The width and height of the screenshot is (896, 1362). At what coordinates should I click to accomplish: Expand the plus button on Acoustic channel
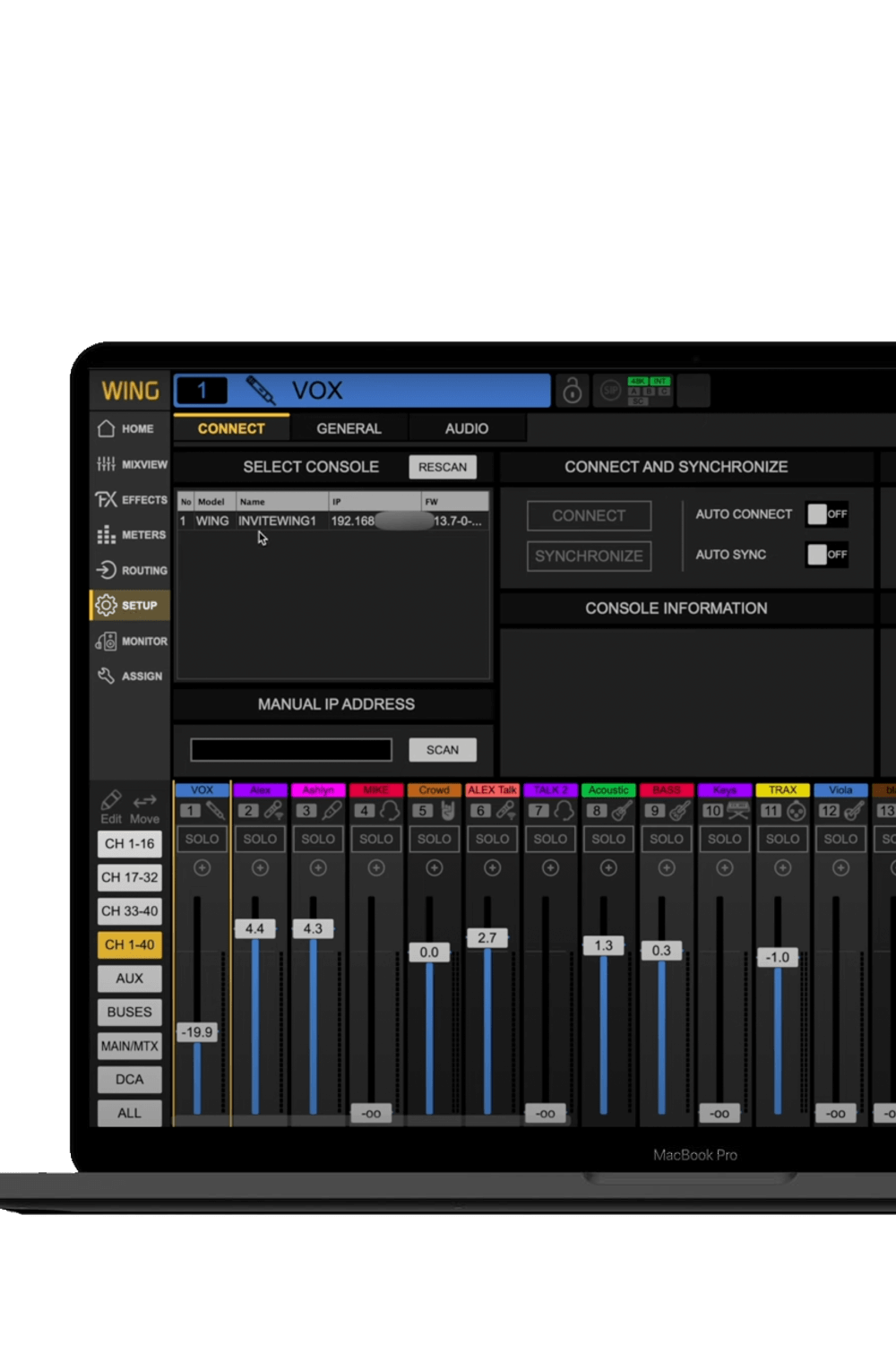click(x=608, y=867)
